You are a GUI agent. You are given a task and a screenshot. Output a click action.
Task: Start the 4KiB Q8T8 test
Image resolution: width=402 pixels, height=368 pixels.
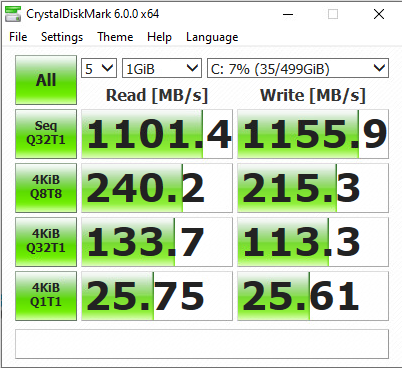pyautogui.click(x=46, y=188)
